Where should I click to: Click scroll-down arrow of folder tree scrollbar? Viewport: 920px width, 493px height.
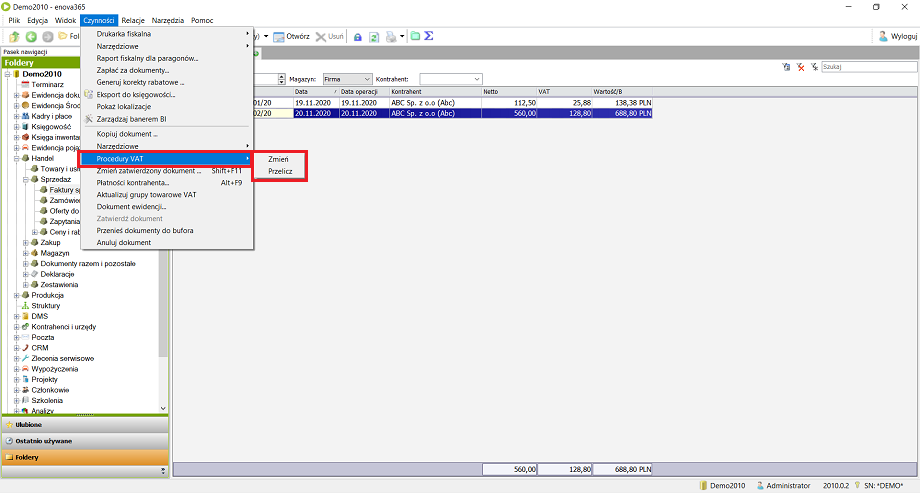[163, 408]
